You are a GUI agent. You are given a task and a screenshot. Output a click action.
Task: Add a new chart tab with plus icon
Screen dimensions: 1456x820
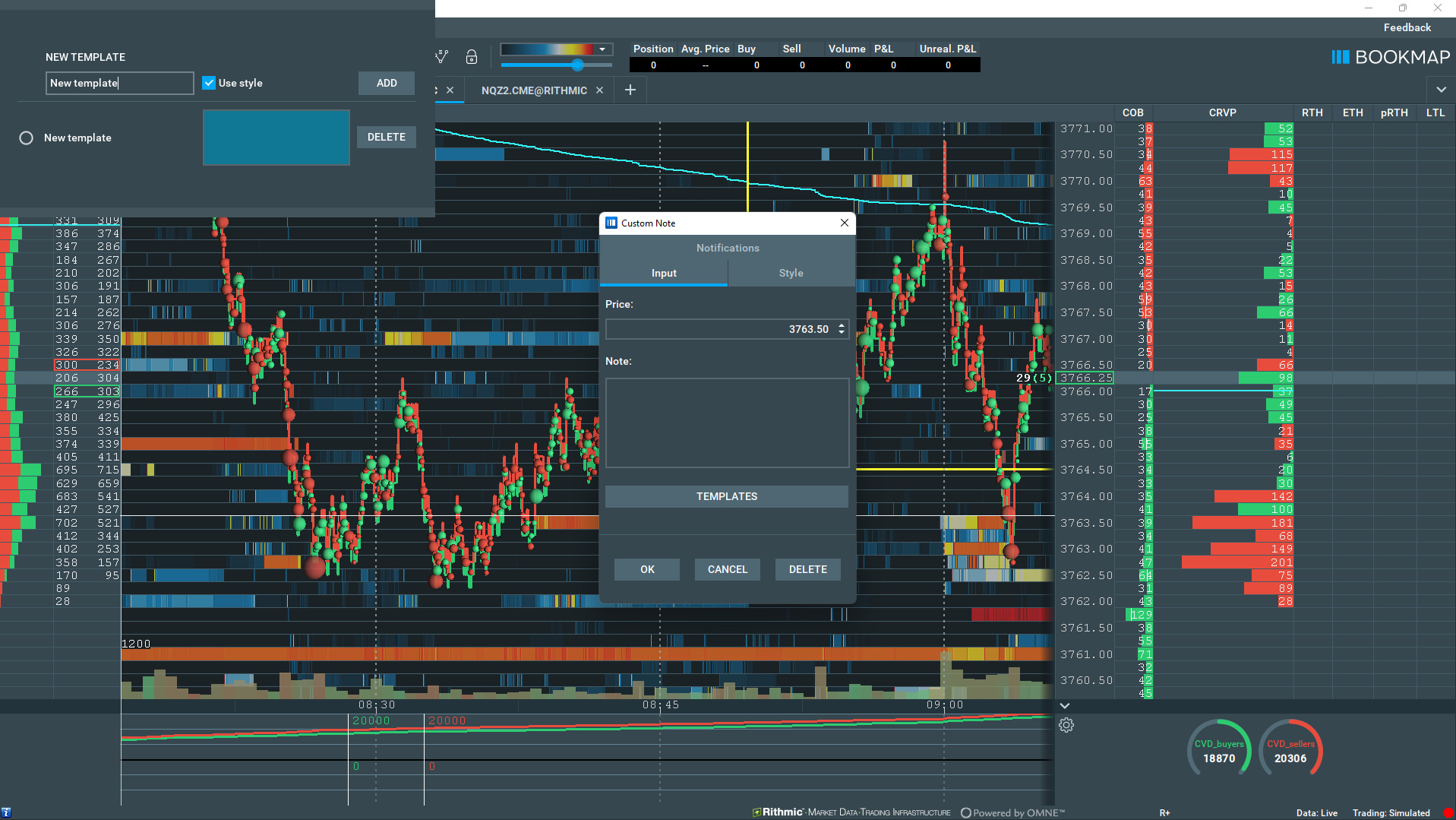click(630, 90)
